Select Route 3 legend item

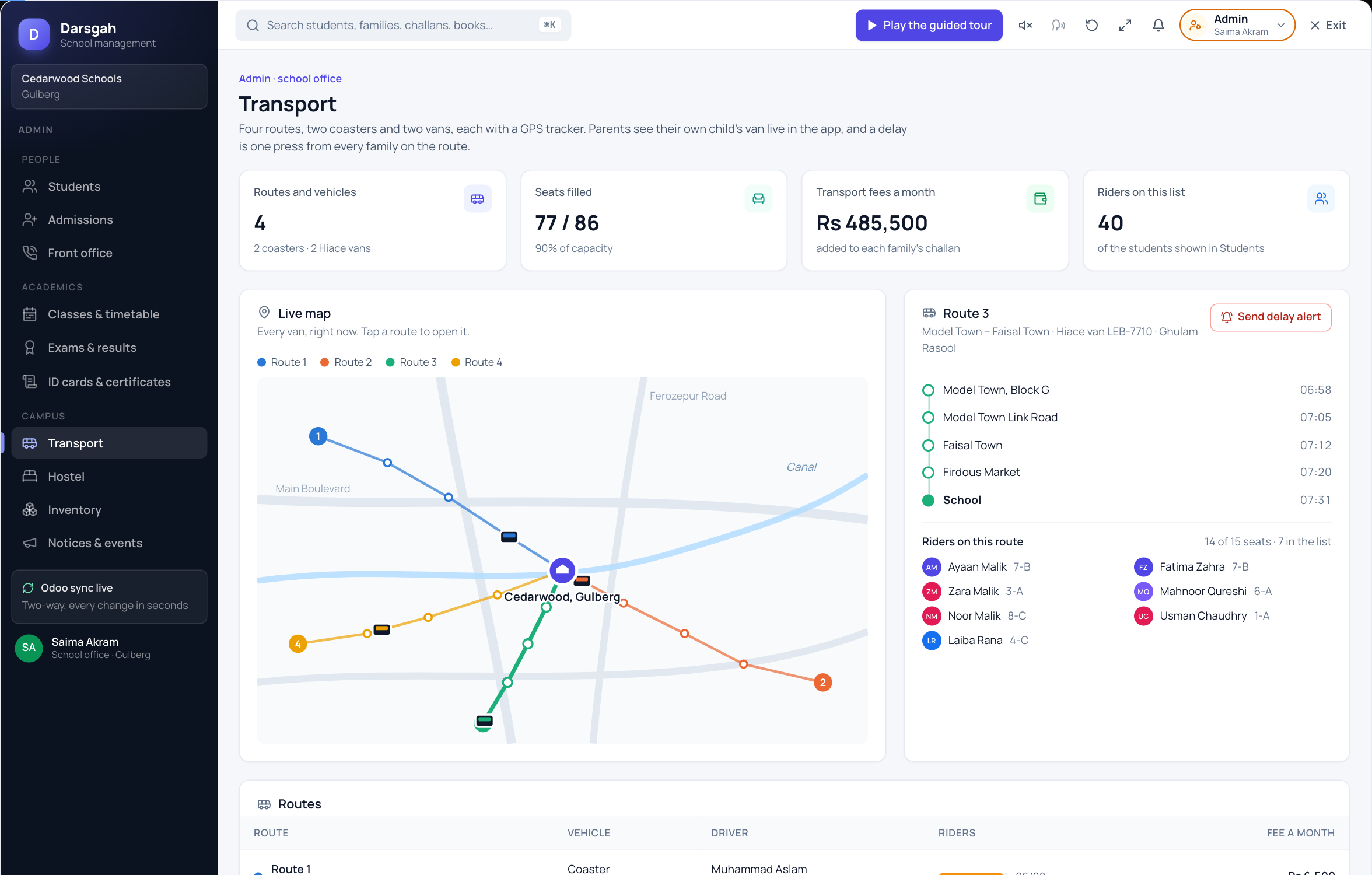[x=411, y=362]
